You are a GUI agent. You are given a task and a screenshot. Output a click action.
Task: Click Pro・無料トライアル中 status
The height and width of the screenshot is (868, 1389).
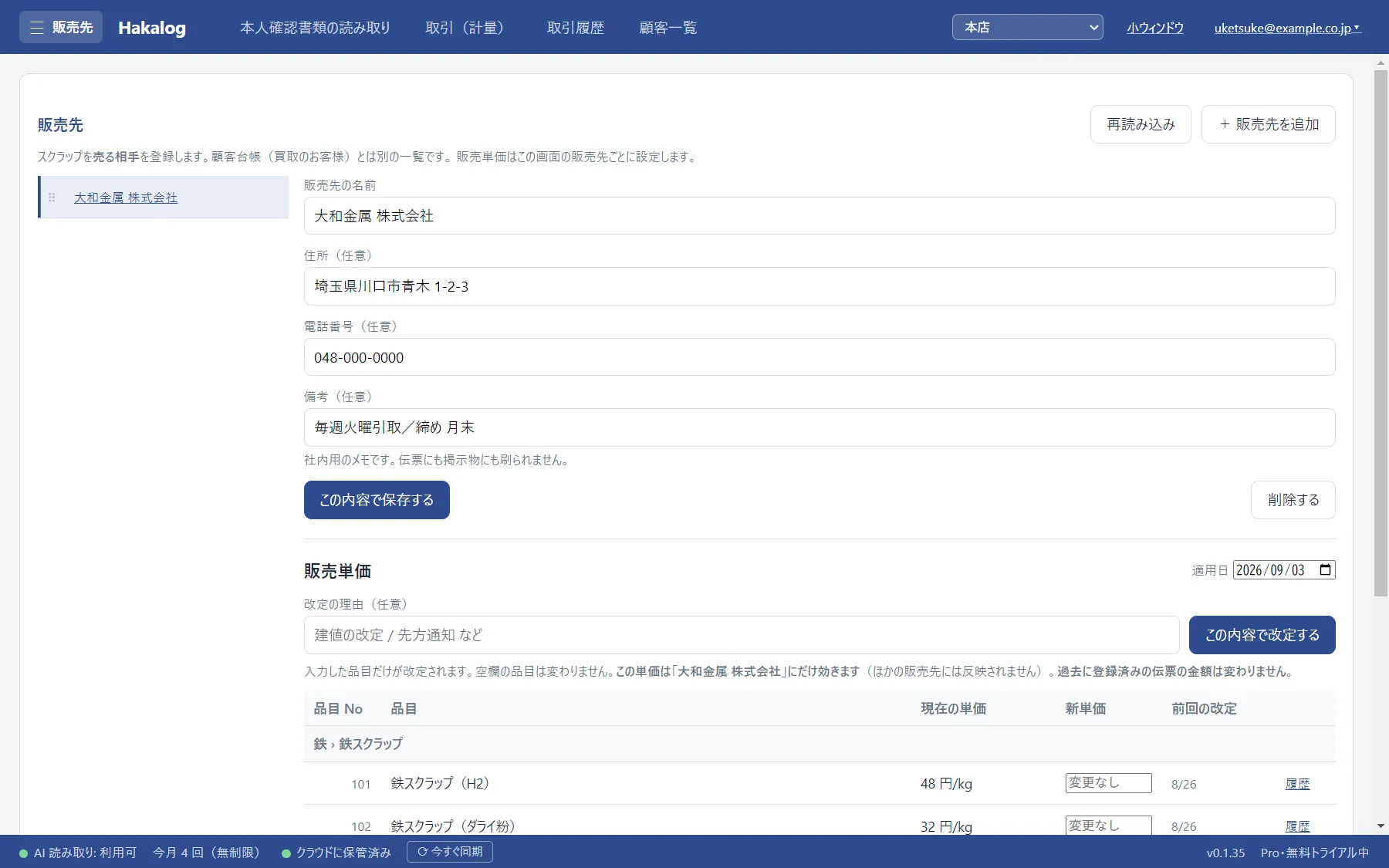pos(1315,853)
